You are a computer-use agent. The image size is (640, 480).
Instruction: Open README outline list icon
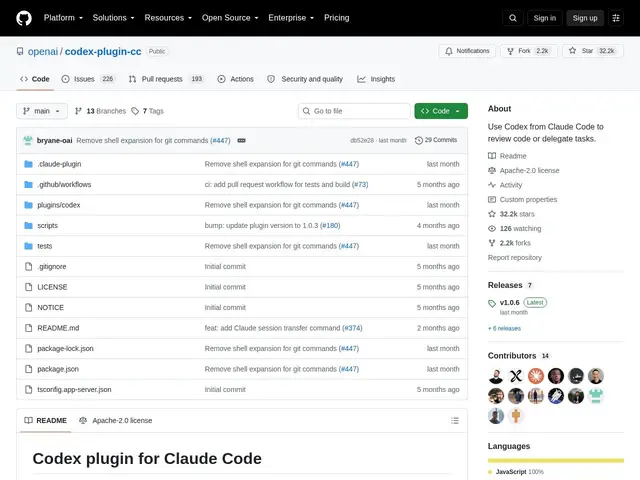coord(455,420)
